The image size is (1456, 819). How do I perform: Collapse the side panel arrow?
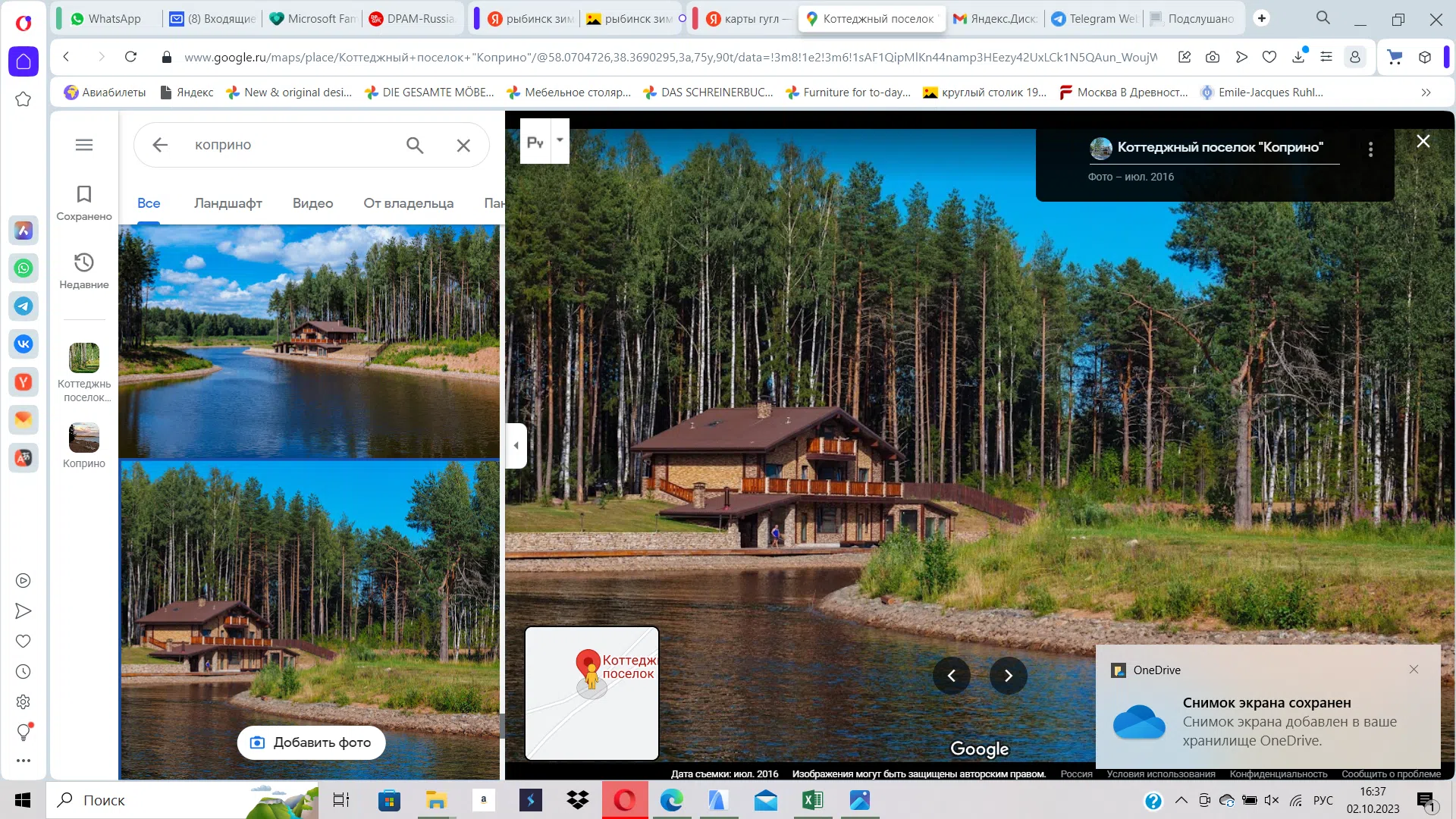coord(516,446)
